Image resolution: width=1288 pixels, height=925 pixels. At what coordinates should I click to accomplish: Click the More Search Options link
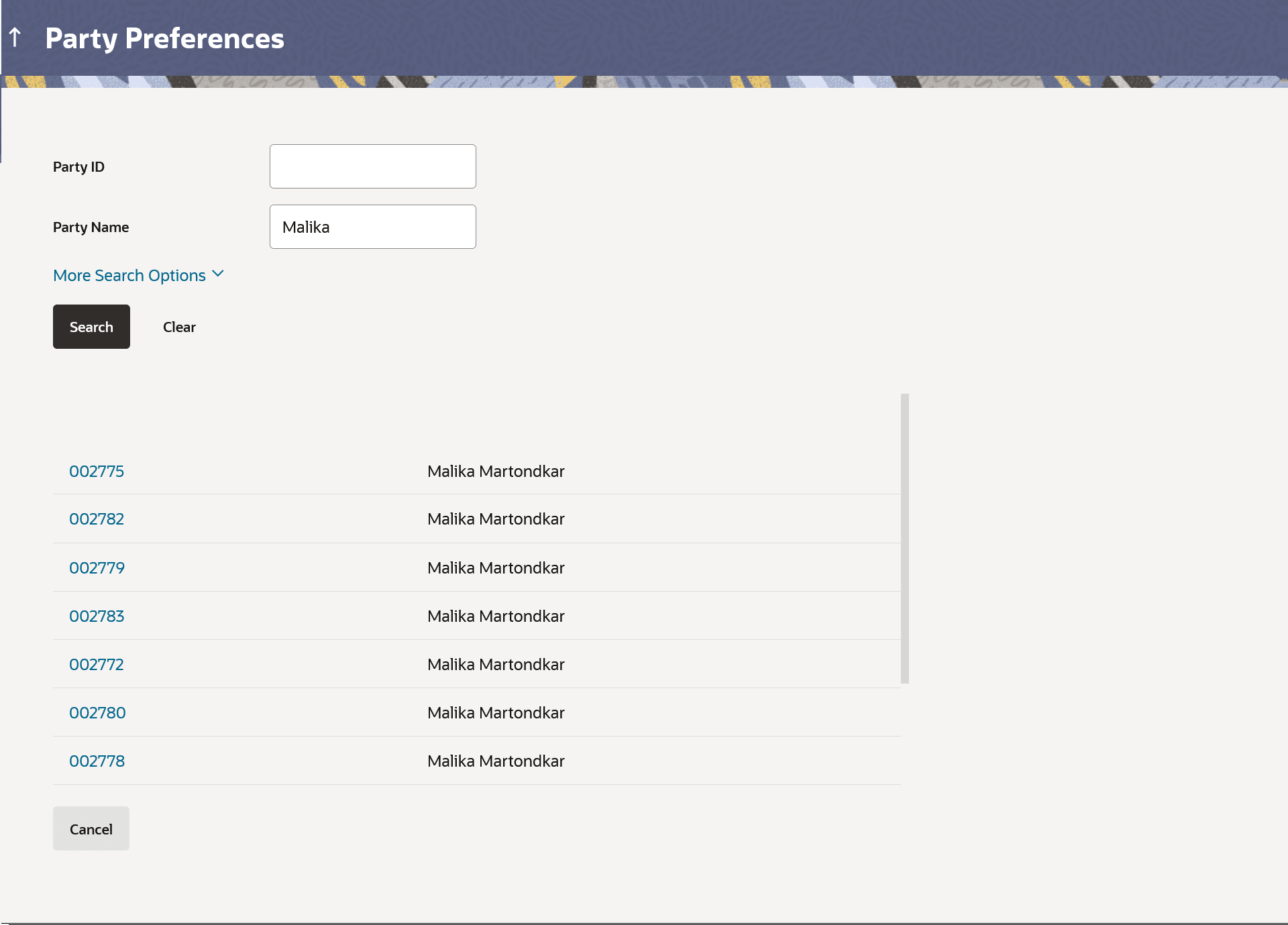(x=129, y=276)
